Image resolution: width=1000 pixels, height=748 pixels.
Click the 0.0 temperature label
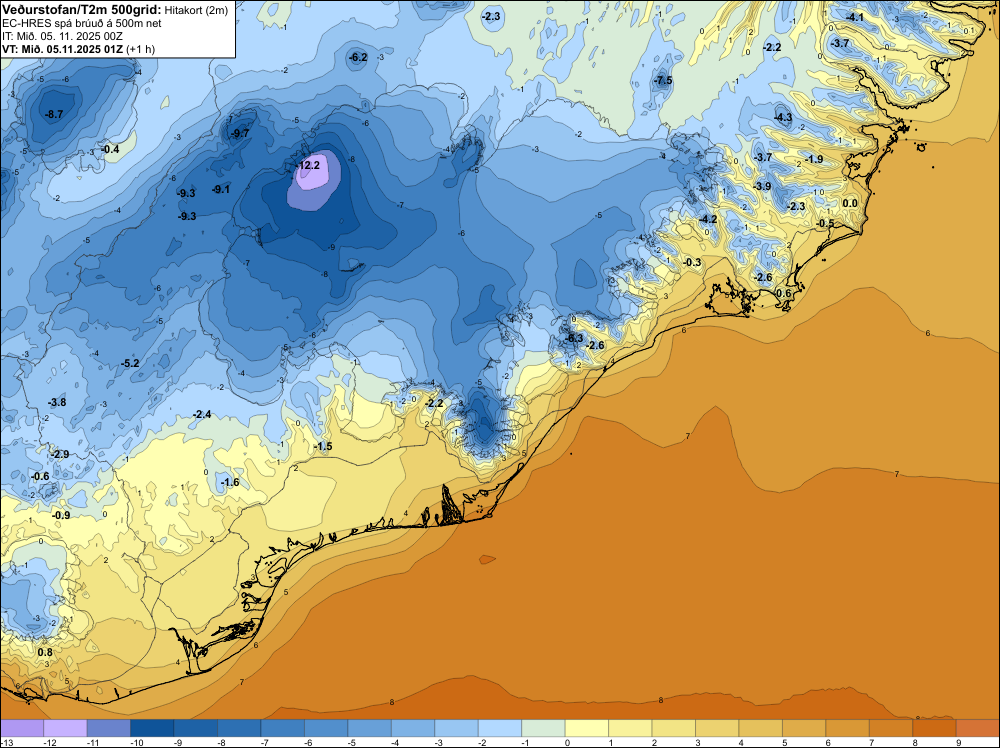pos(850,203)
